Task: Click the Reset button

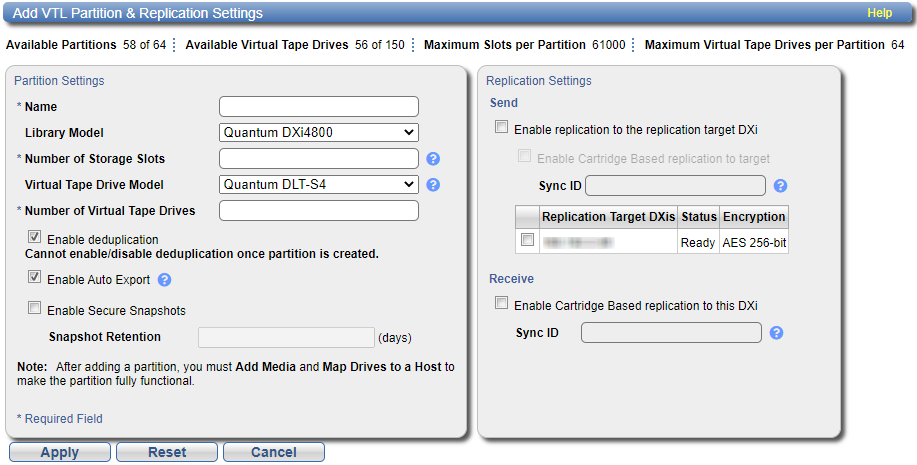Action: coord(167,452)
